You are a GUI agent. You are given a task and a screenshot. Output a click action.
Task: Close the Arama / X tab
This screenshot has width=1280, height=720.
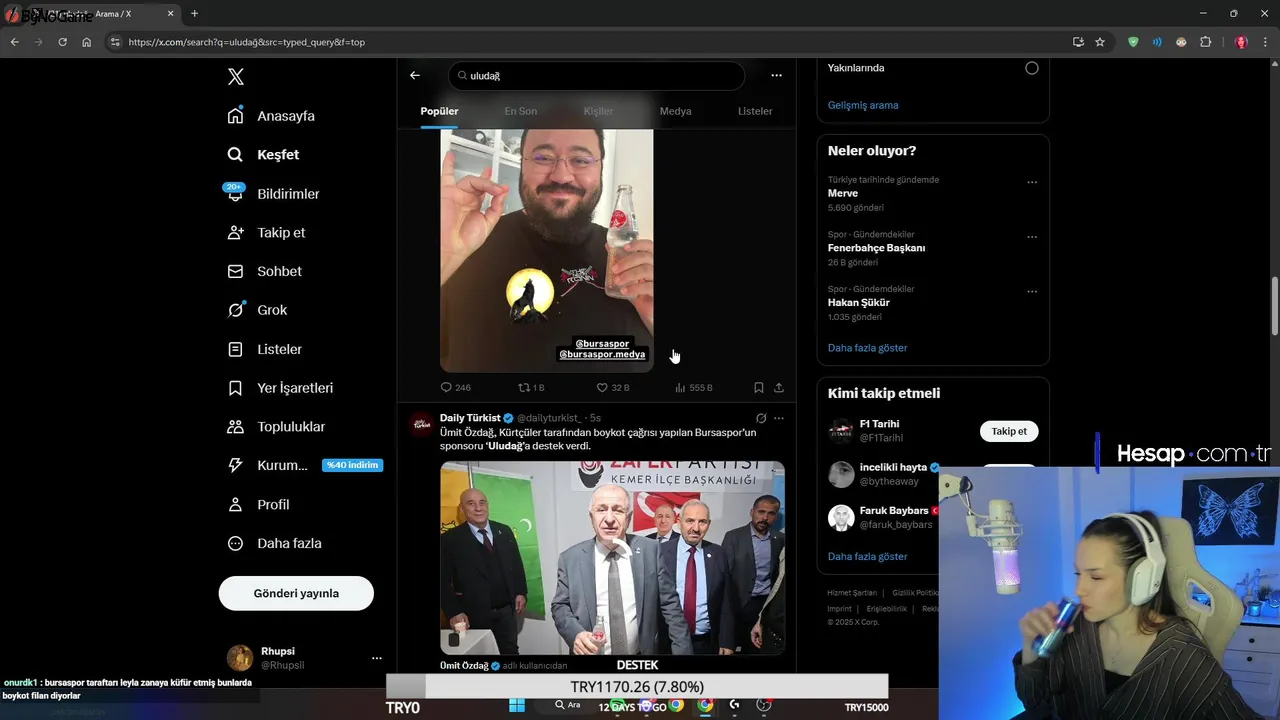[171, 14]
